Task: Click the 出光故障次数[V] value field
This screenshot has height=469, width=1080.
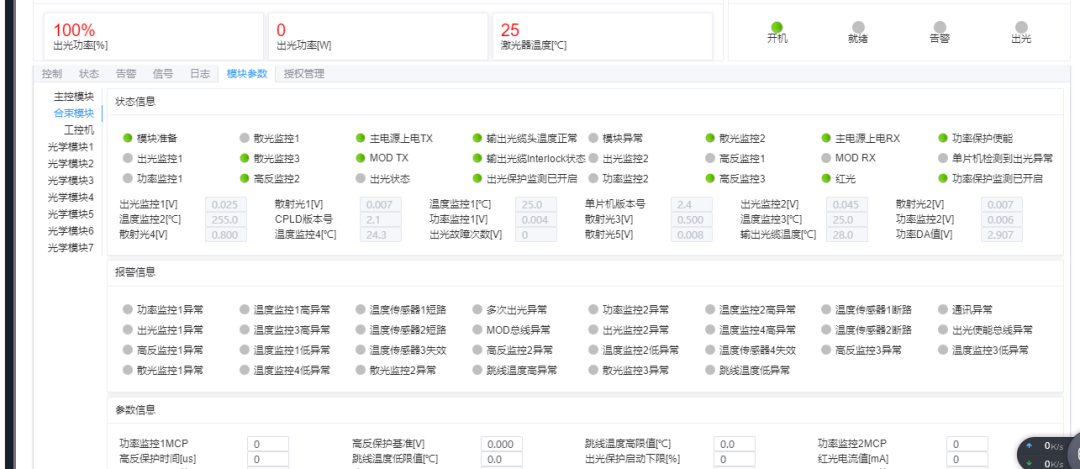Action: coord(536,235)
